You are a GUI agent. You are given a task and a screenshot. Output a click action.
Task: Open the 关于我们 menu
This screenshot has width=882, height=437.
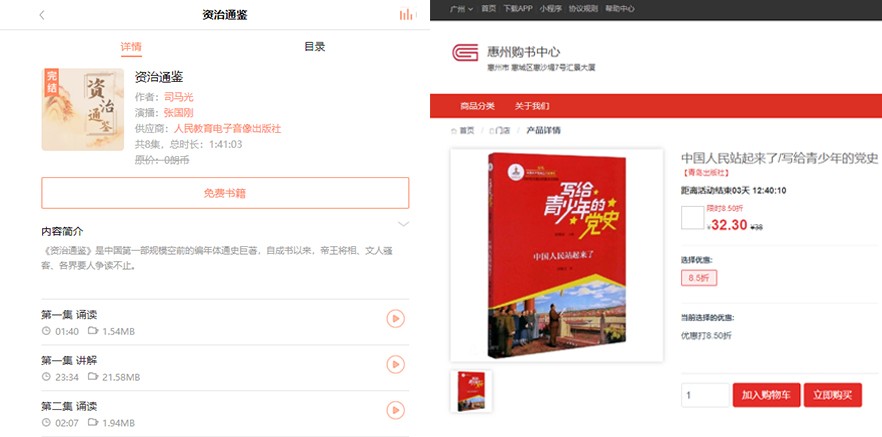(532, 106)
